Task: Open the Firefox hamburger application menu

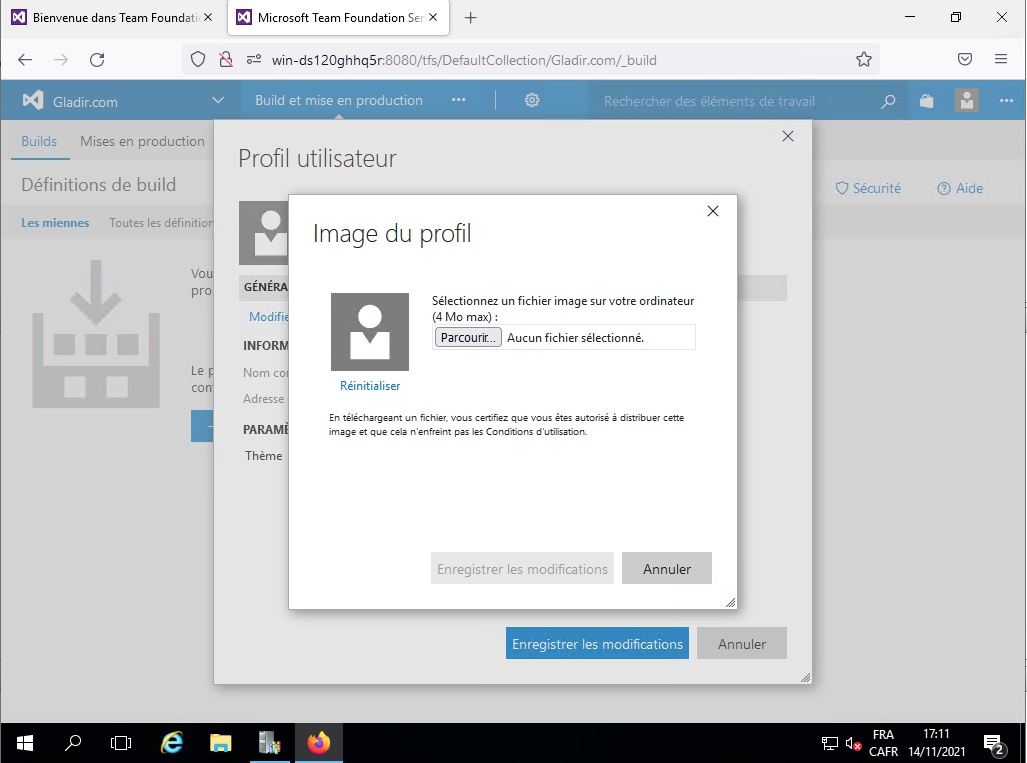Action: [1001, 59]
